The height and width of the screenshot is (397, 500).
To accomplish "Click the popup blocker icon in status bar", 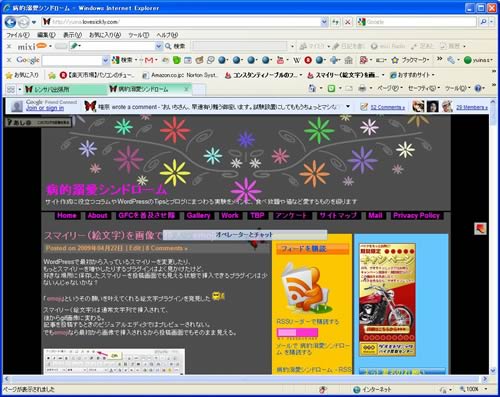I will (322, 389).
